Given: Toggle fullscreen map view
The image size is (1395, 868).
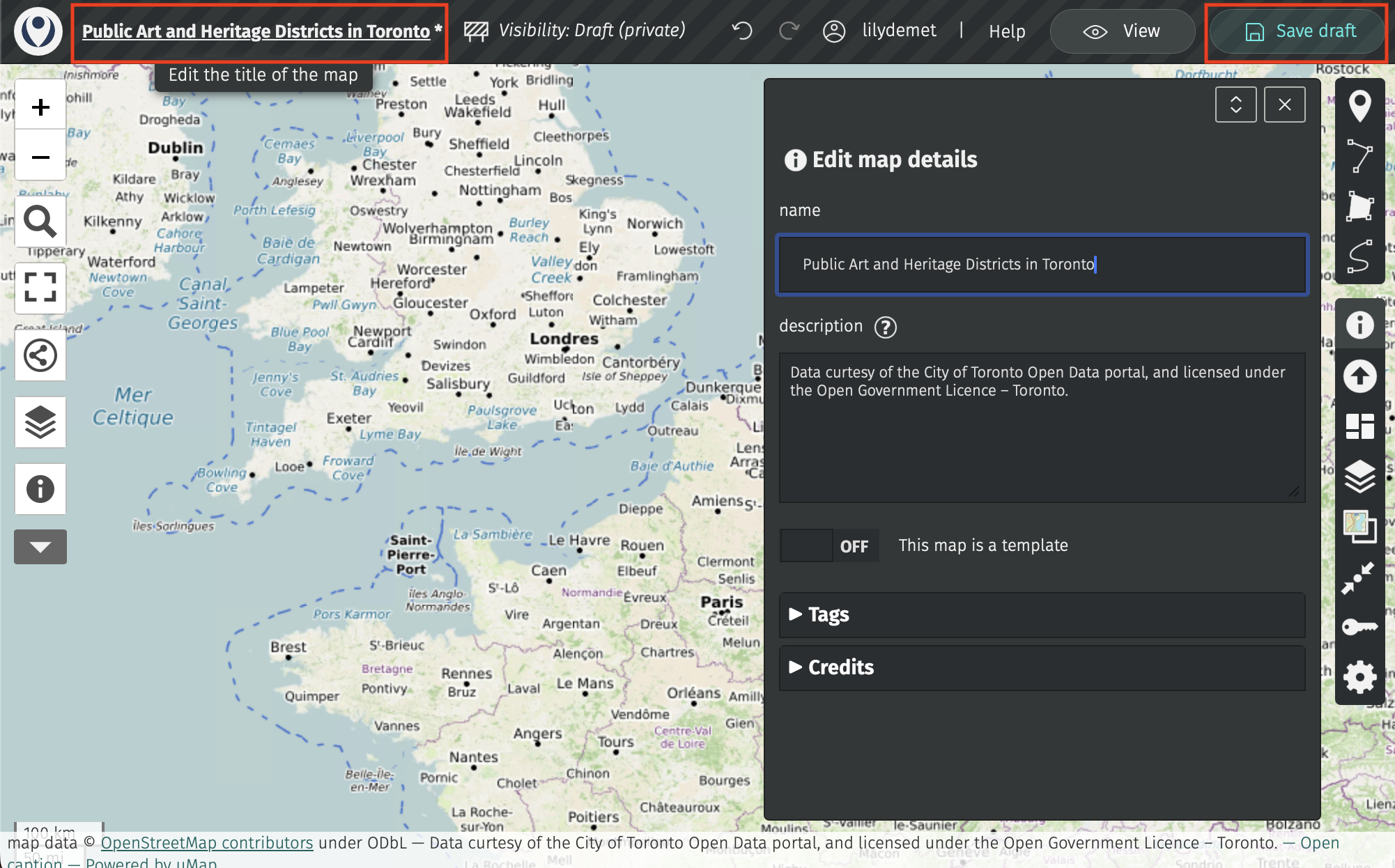Looking at the screenshot, I should pos(40,288).
